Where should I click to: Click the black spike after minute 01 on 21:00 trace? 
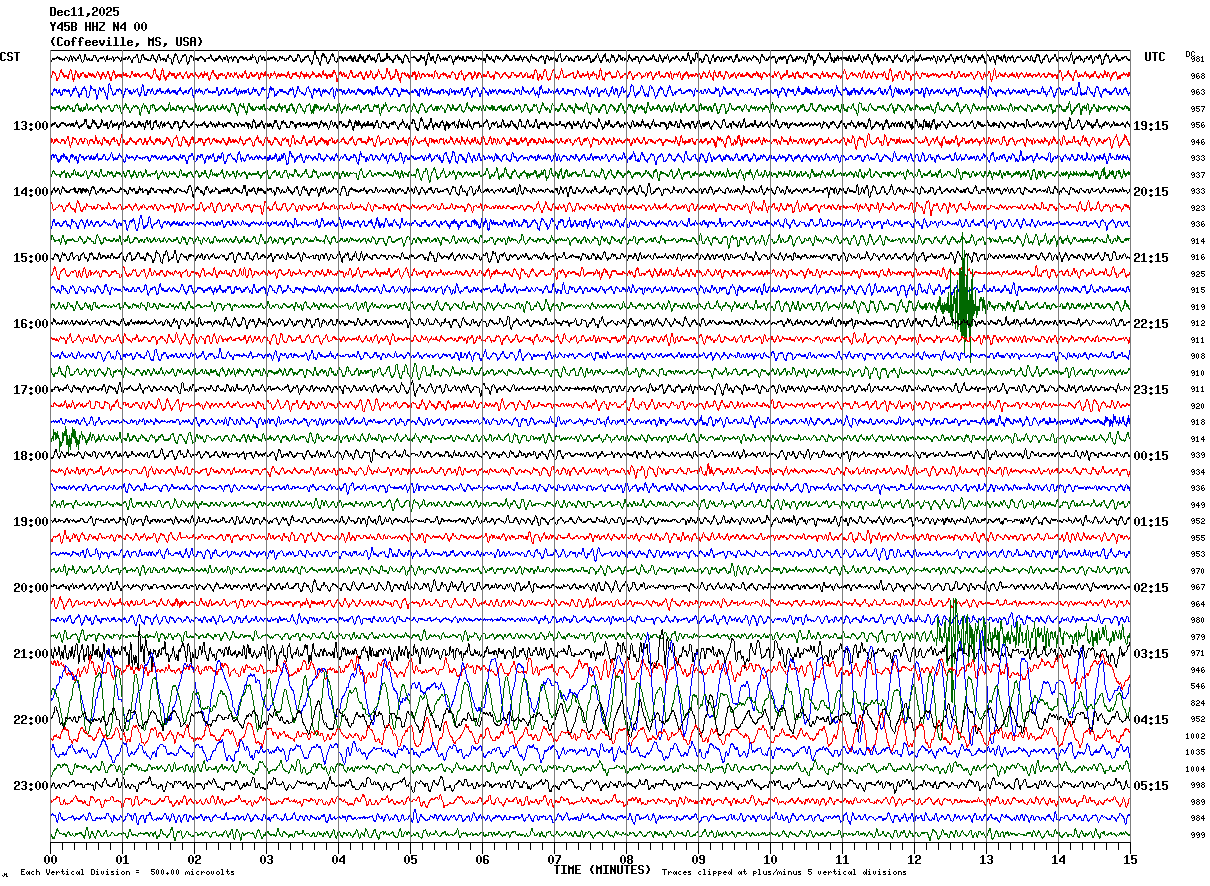[x=140, y=650]
